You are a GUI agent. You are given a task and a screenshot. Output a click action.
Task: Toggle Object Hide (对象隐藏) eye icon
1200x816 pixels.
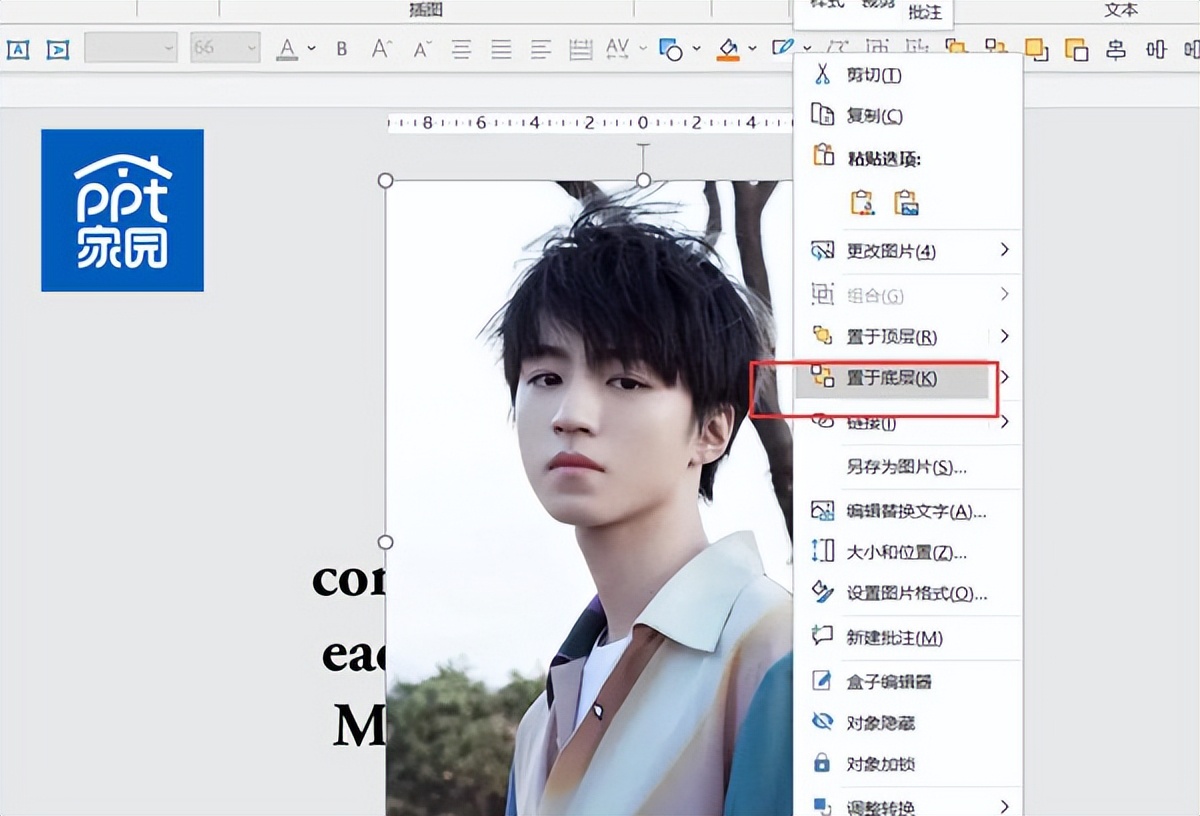[x=822, y=722]
